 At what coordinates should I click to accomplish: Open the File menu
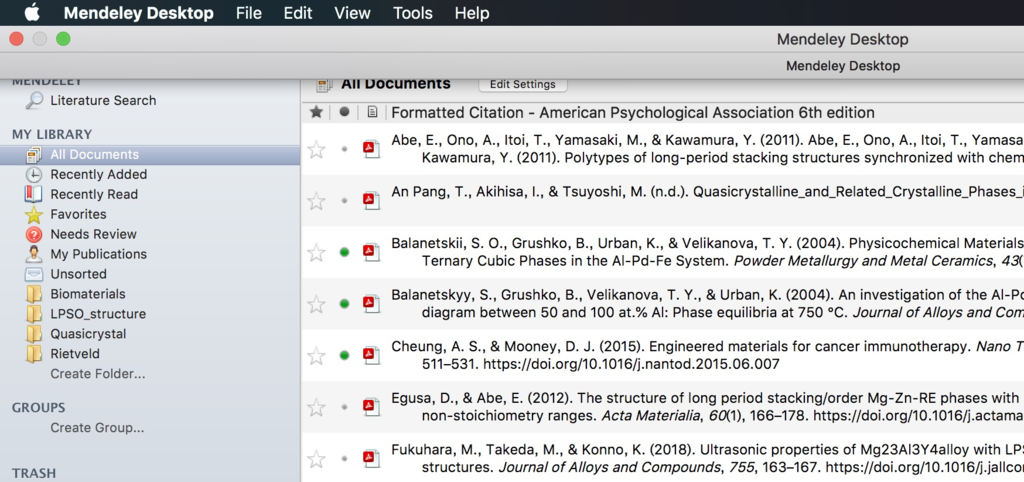[249, 13]
